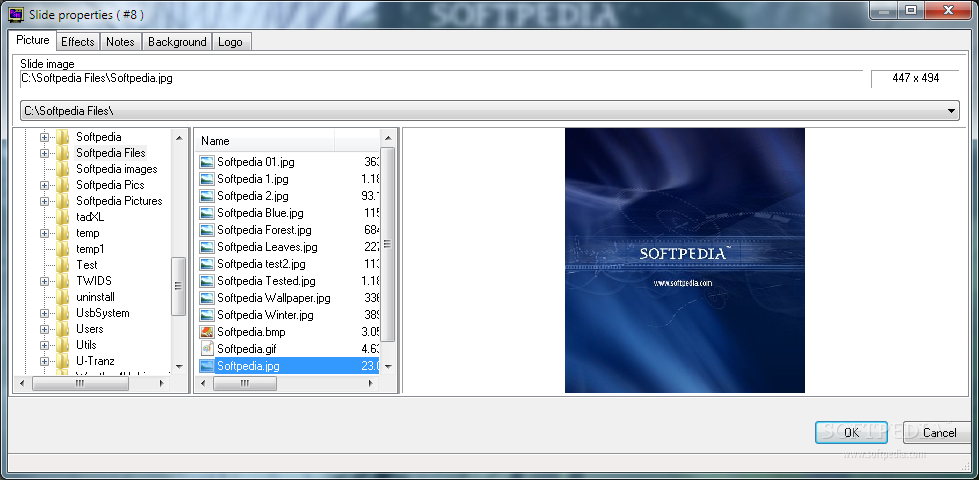Sort files by the Name column header
This screenshot has width=979, height=480.
point(267,141)
